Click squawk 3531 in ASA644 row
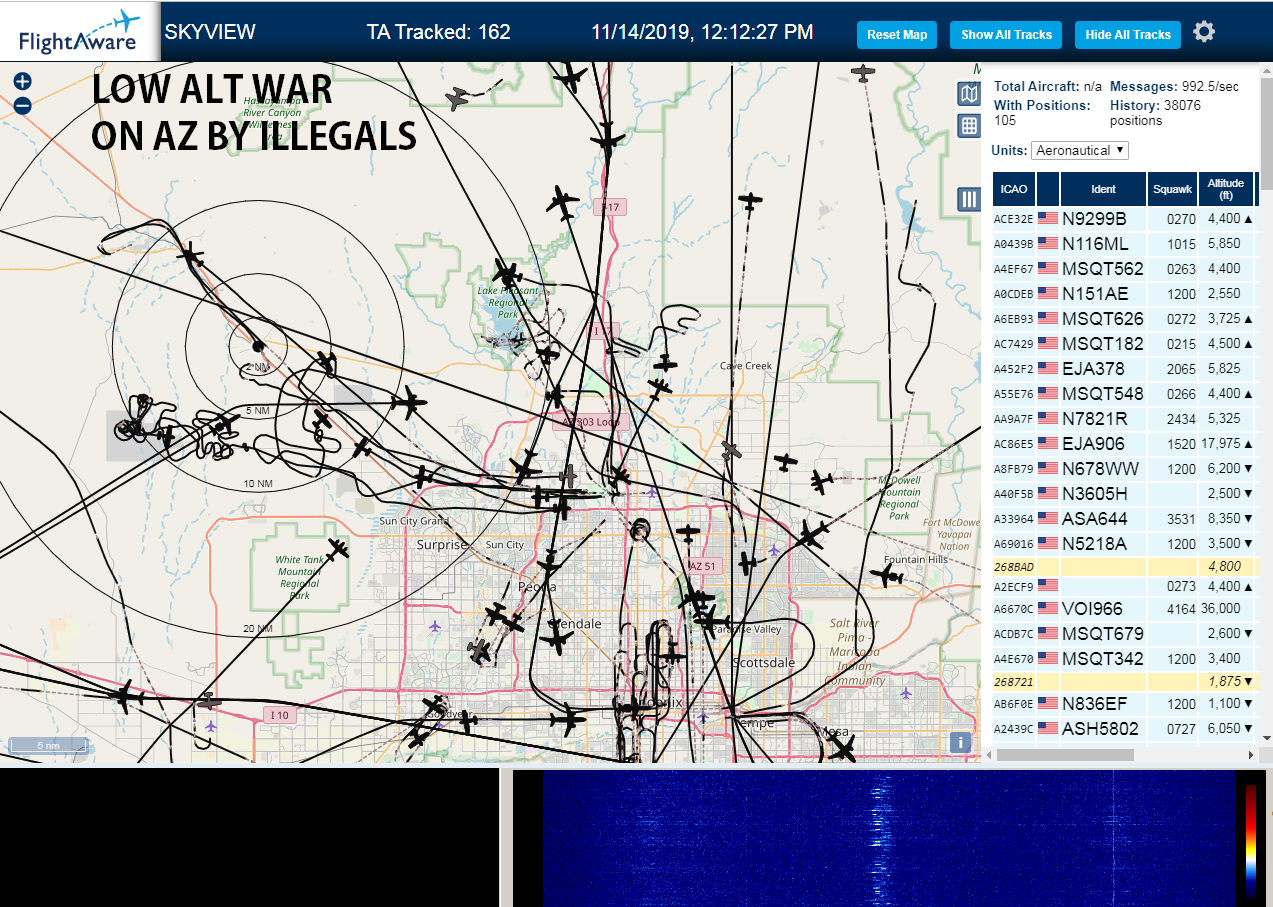The width and height of the screenshot is (1273, 907). coord(1181,518)
